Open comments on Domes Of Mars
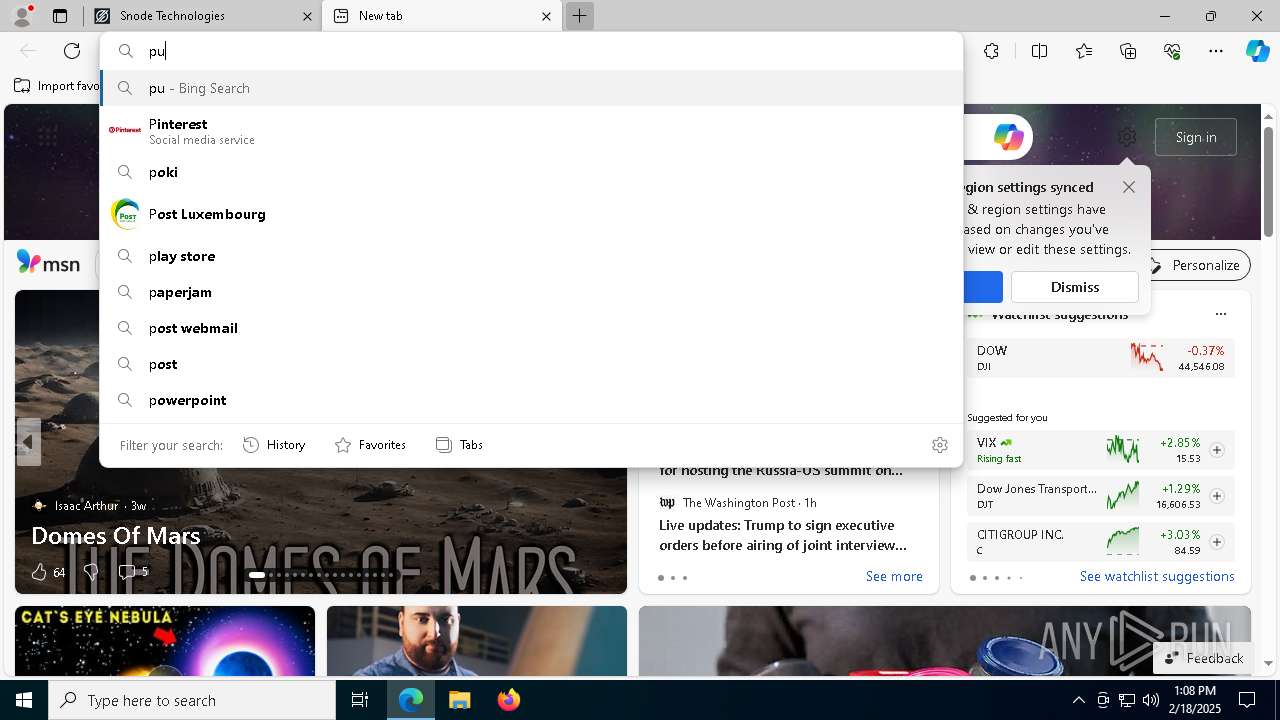Image resolution: width=1280 pixels, height=720 pixels. pyautogui.click(x=127, y=572)
